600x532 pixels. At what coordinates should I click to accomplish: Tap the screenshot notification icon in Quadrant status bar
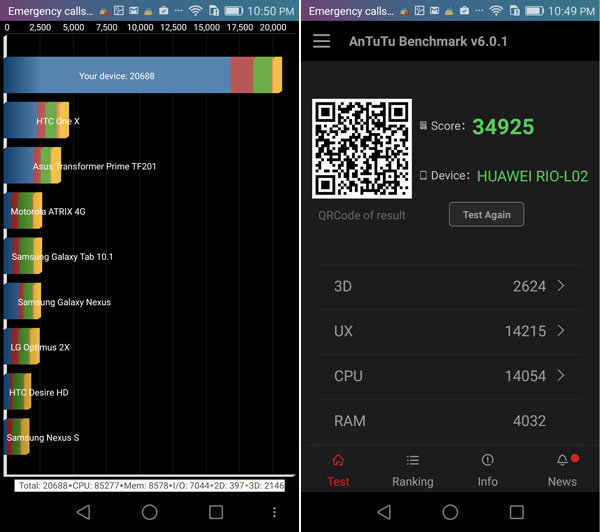(119, 11)
